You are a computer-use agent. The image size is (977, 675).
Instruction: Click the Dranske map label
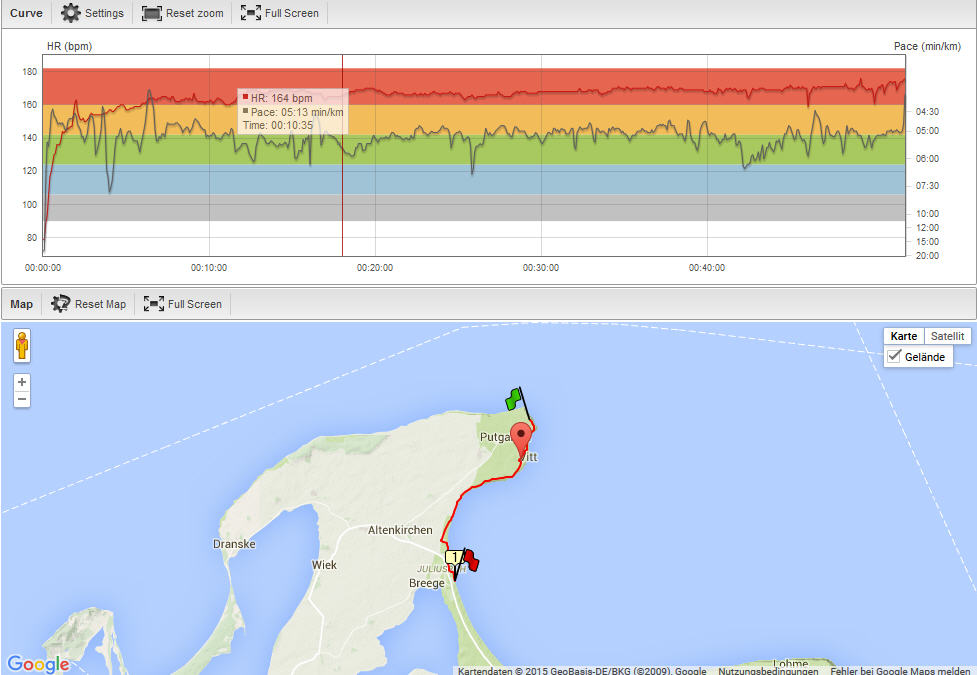(234, 543)
